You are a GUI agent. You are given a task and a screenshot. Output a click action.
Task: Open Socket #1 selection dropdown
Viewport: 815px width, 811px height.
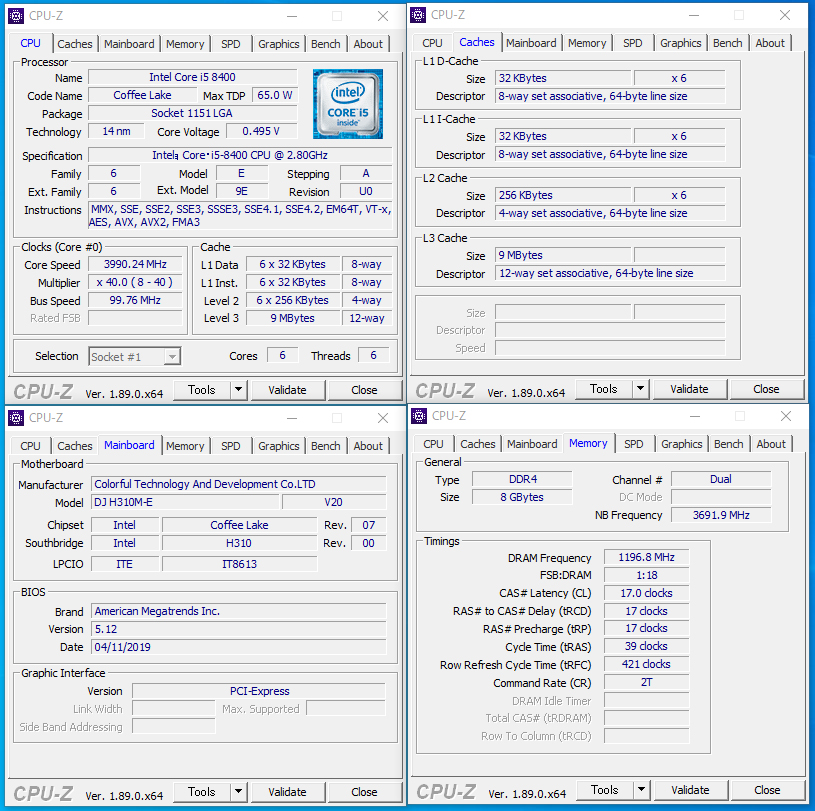[135, 357]
